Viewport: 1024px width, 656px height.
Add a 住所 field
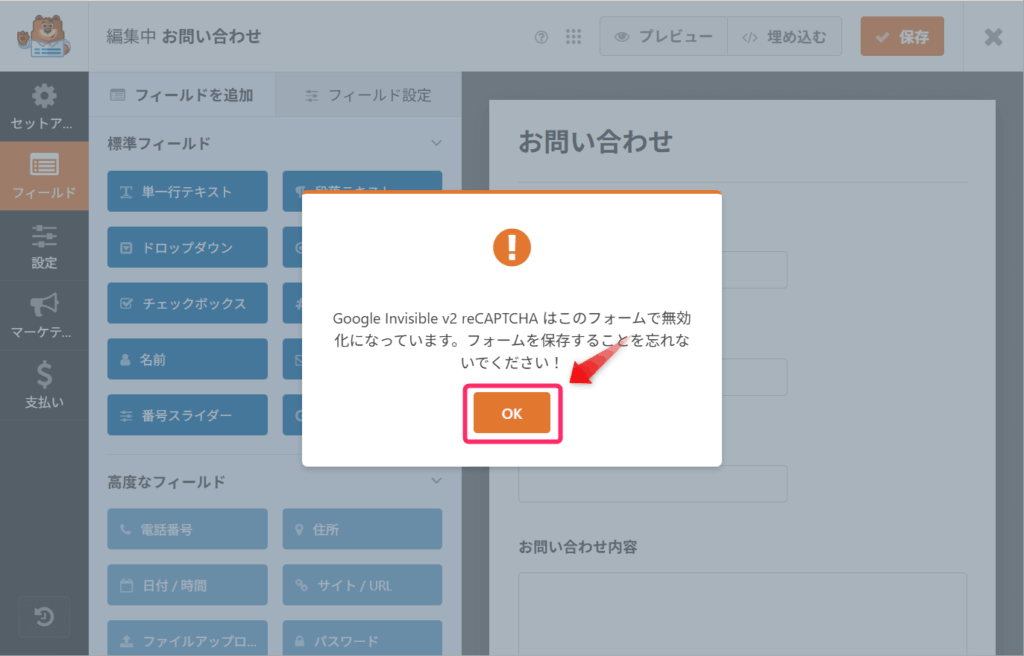coord(362,529)
